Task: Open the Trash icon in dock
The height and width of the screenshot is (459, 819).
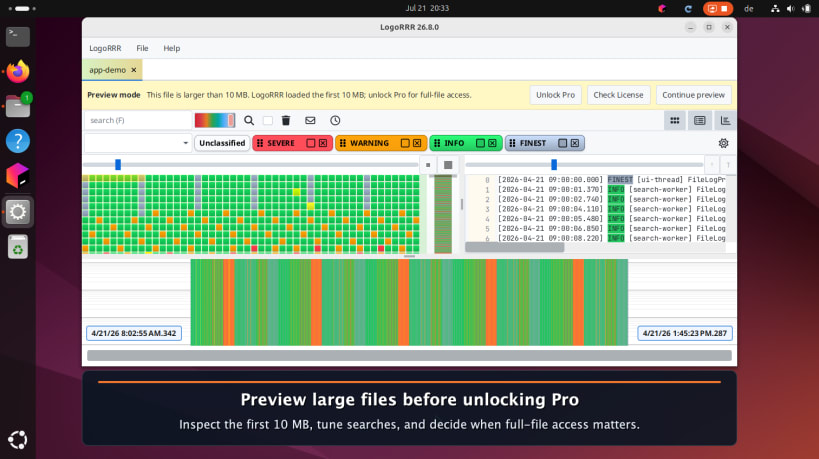Action: coord(18,246)
